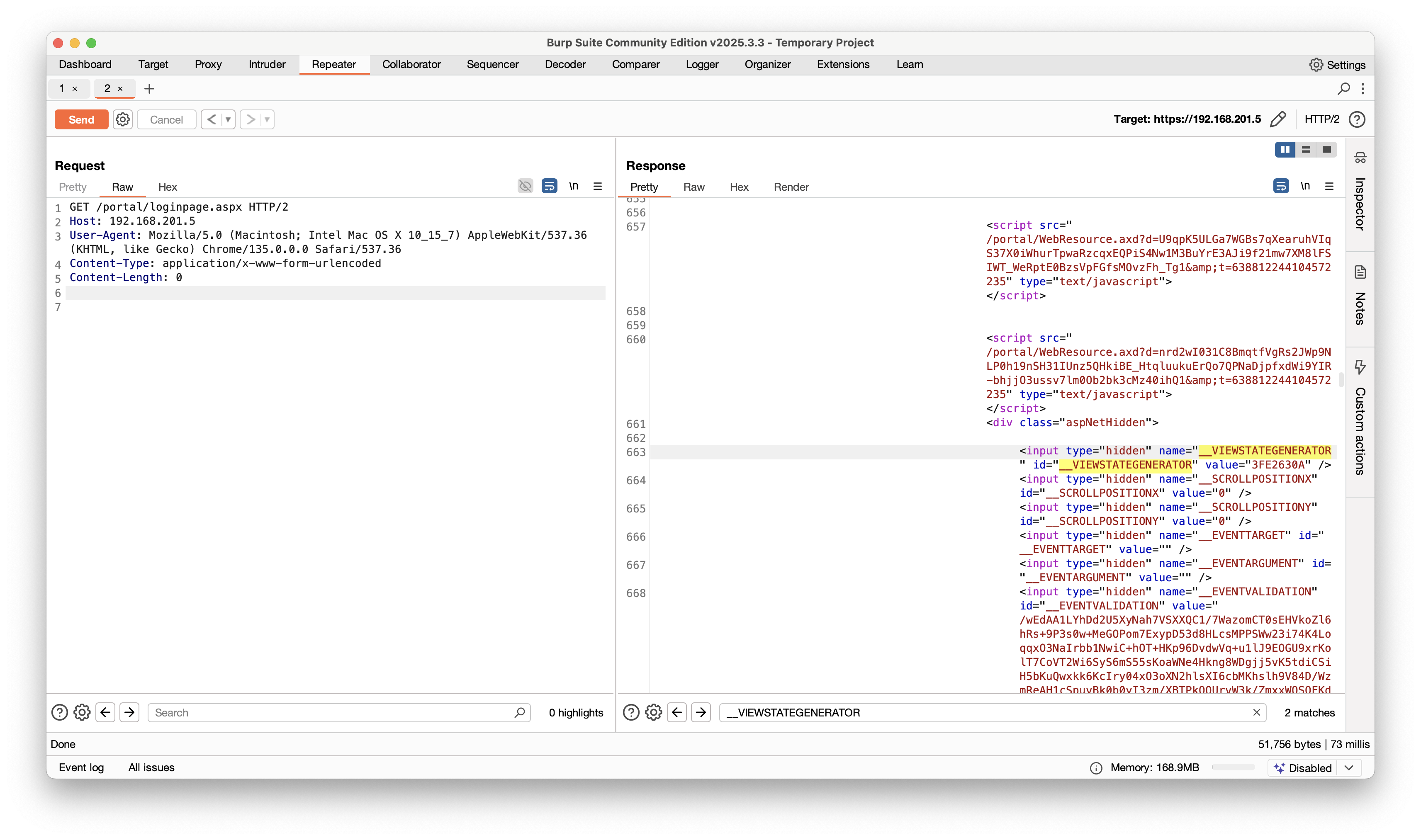The image size is (1421, 840).
Task: Open Request pane hamburger menu
Action: pyautogui.click(x=597, y=186)
